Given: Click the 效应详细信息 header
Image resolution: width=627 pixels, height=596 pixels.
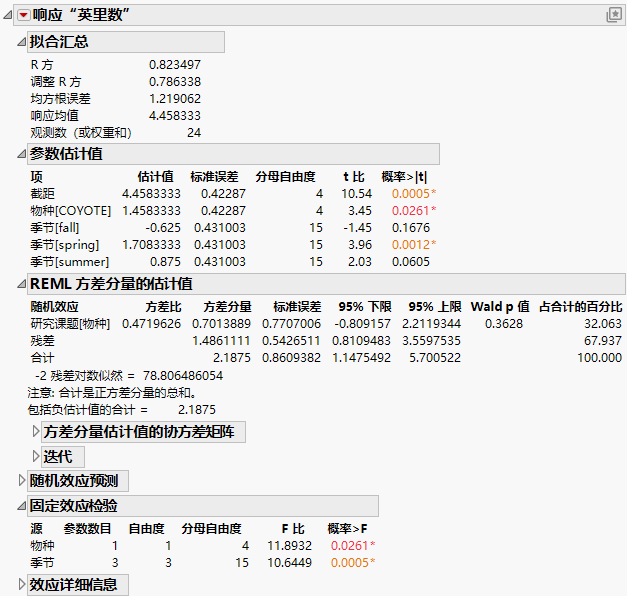Looking at the screenshot, I should tap(78, 585).
